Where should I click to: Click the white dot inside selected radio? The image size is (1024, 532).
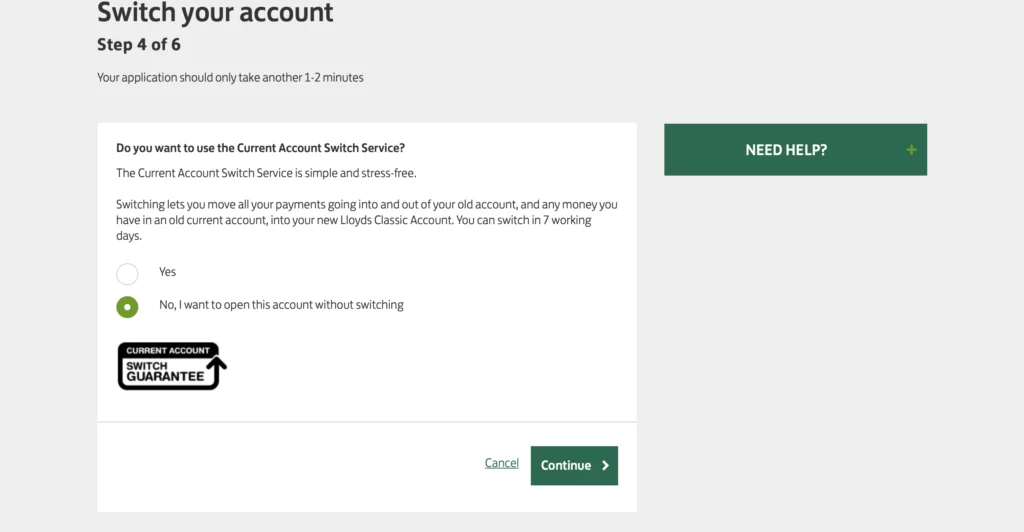tap(127, 307)
